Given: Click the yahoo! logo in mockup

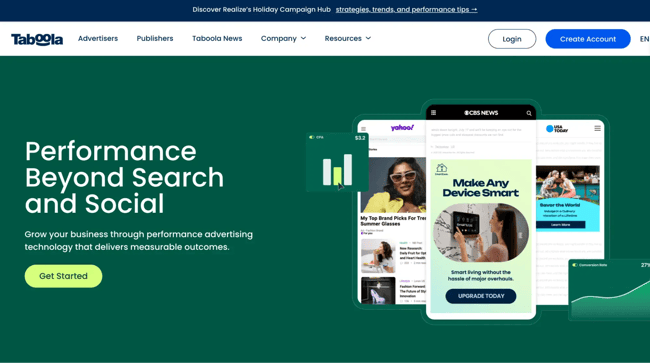Looking at the screenshot, I should click(402, 128).
